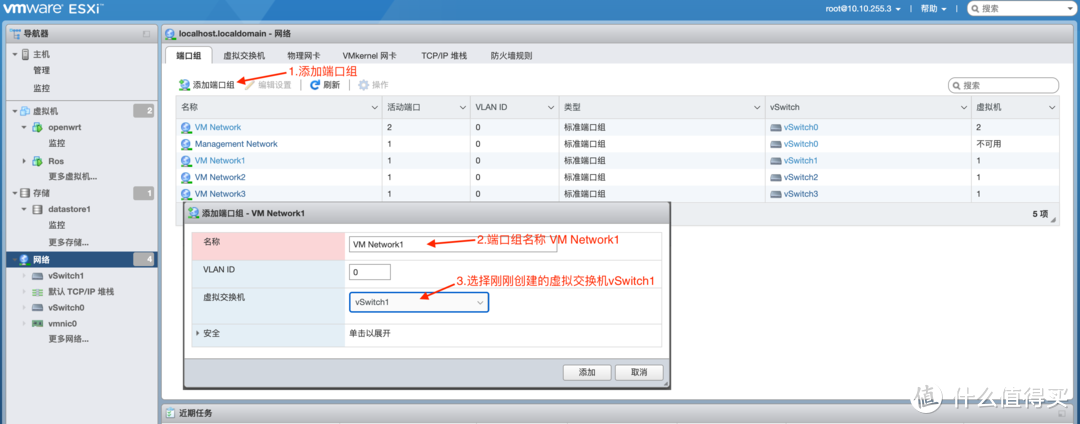Click the Ros VM icon
The image size is (1080, 424).
38,161
